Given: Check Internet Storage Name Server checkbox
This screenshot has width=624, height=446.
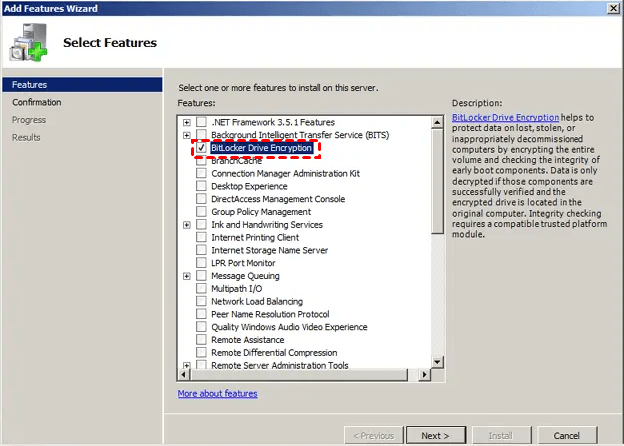Looking at the screenshot, I should (201, 250).
